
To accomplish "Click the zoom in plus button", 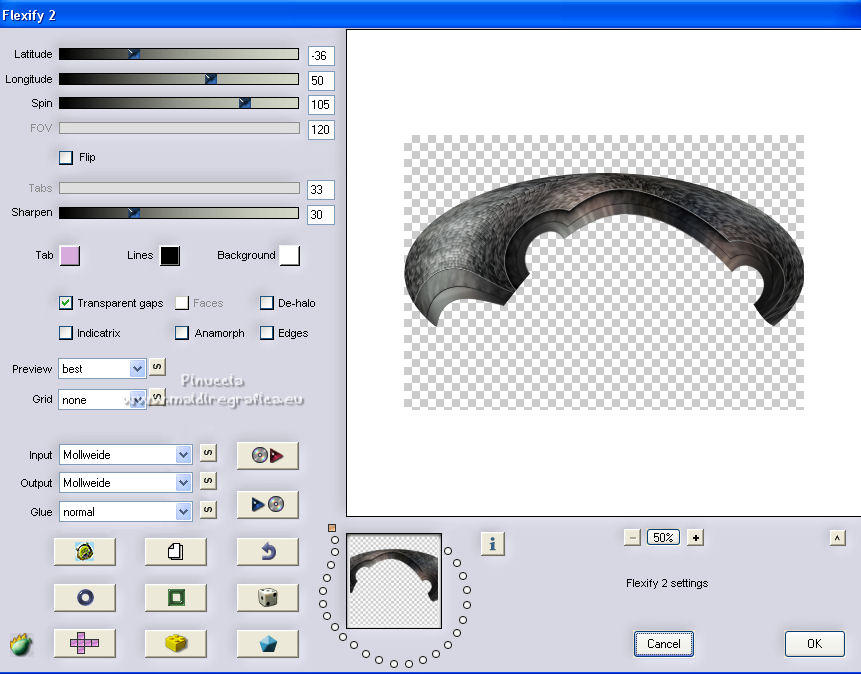I will (696, 537).
